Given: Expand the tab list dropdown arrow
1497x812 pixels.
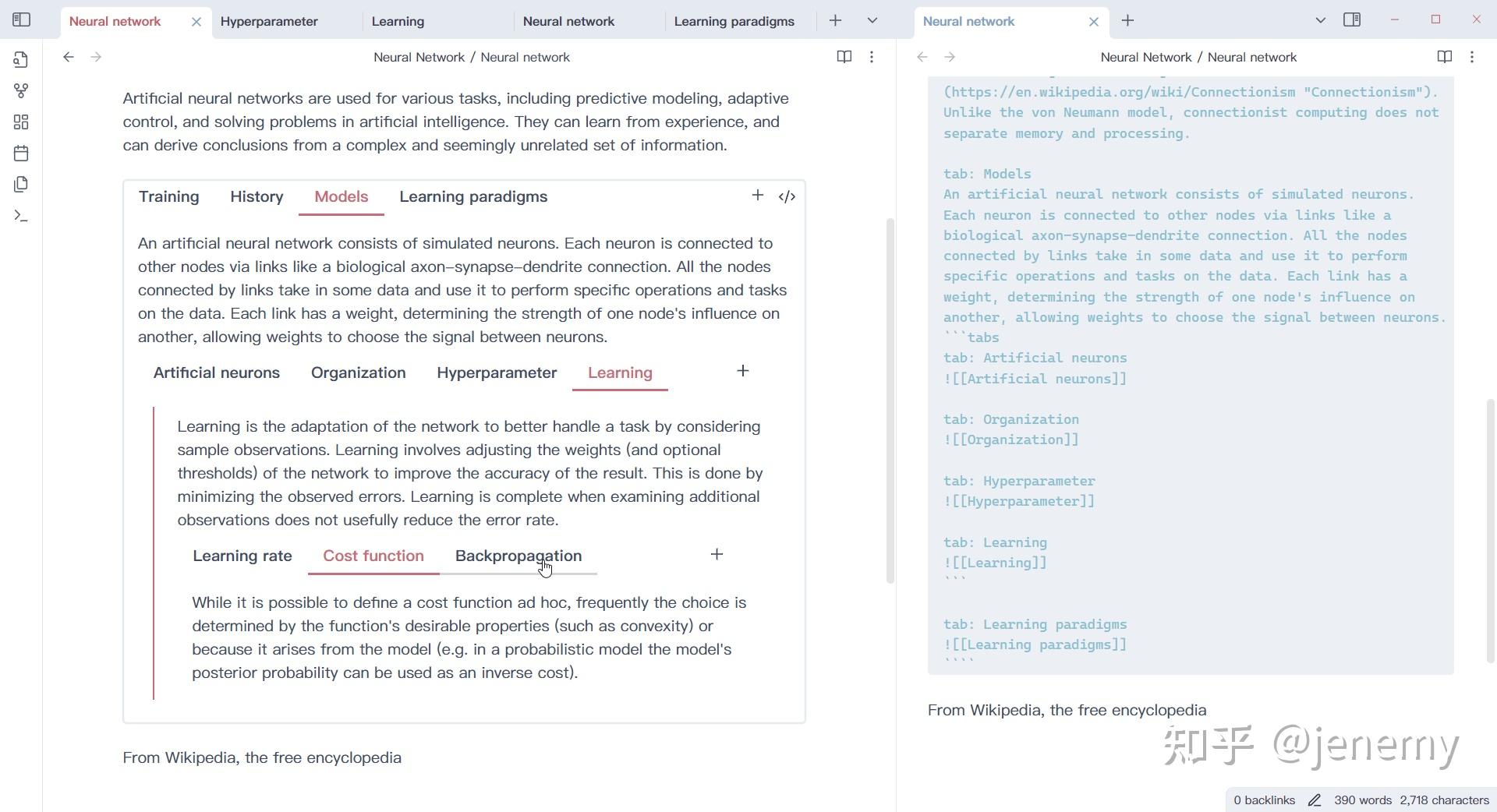Looking at the screenshot, I should pos(872,21).
